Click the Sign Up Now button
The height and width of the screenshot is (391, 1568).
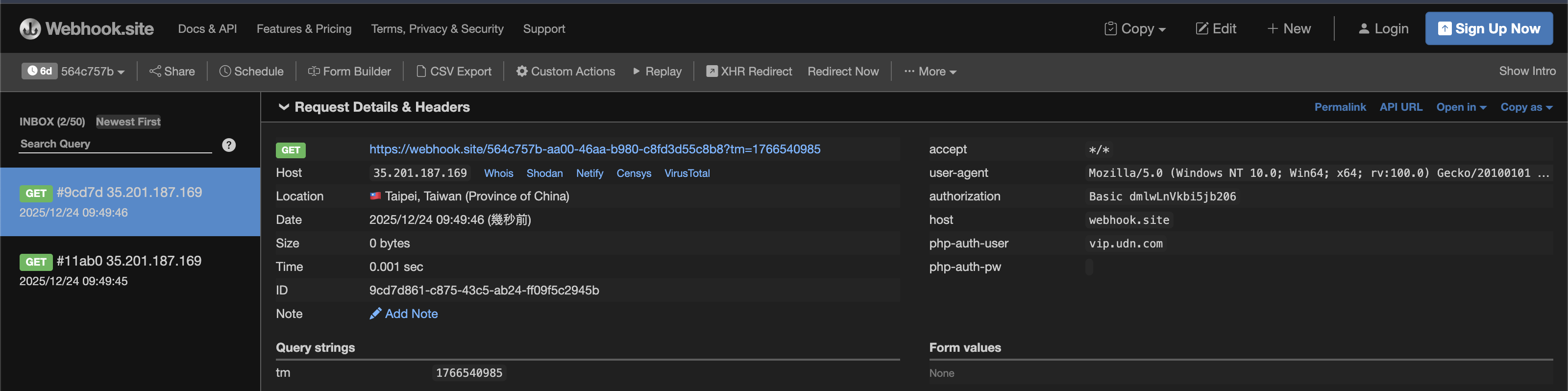click(1488, 28)
